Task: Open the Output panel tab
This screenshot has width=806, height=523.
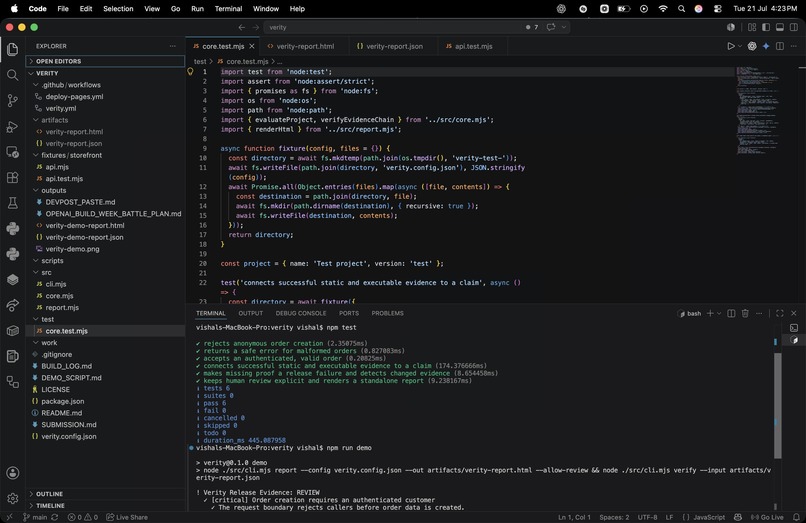Action: coord(250,313)
